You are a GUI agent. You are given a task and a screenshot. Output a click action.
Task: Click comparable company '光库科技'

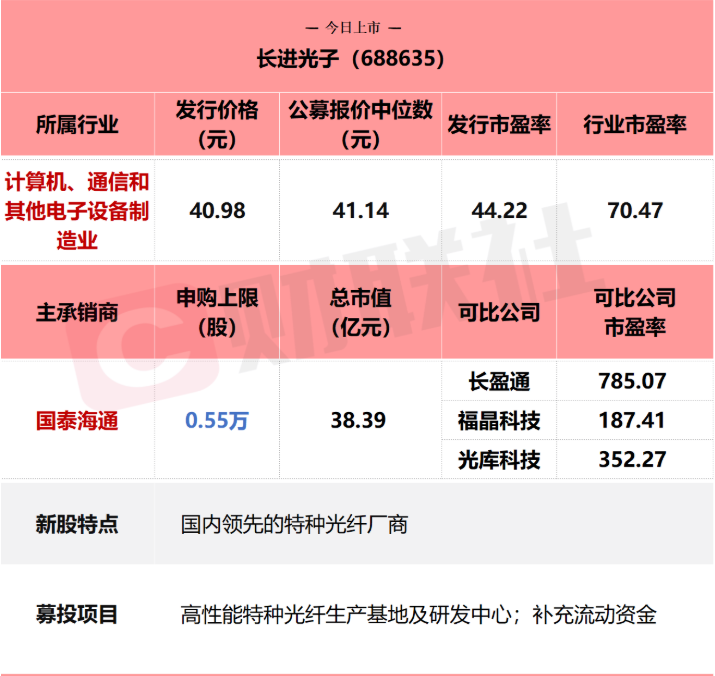(x=499, y=460)
